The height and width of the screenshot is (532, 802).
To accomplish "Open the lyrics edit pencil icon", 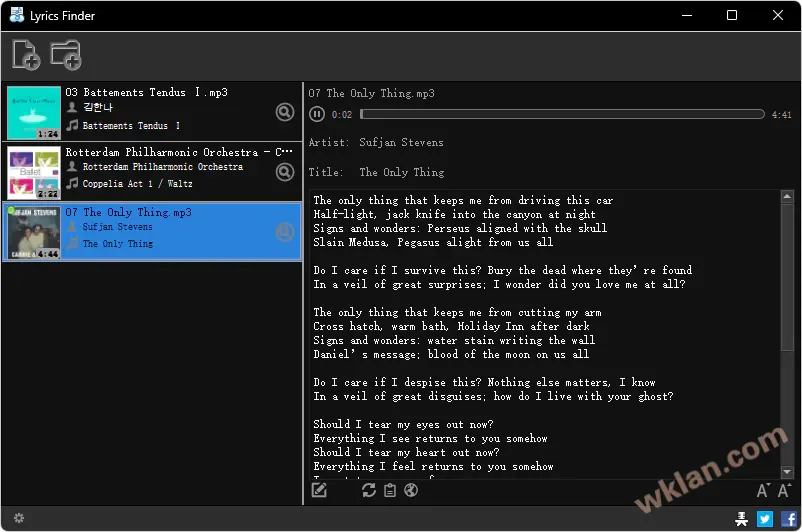I will pos(319,490).
